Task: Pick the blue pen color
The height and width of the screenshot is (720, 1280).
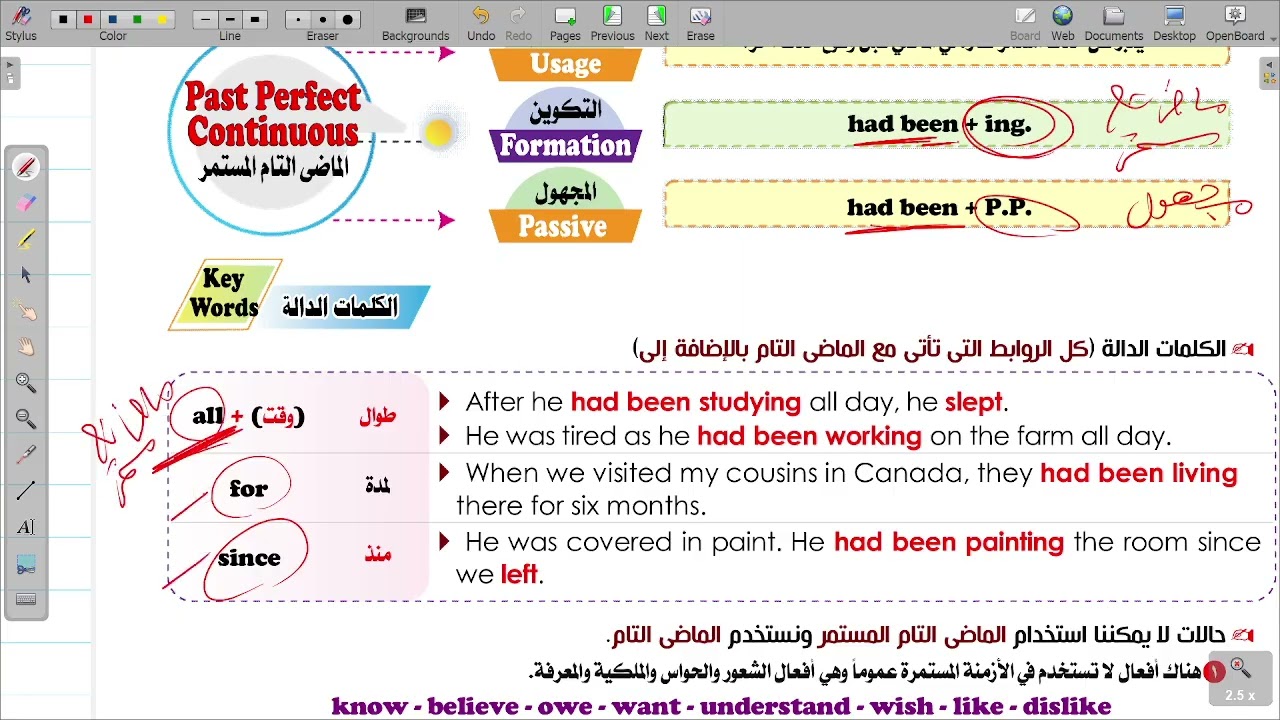Action: point(113,19)
